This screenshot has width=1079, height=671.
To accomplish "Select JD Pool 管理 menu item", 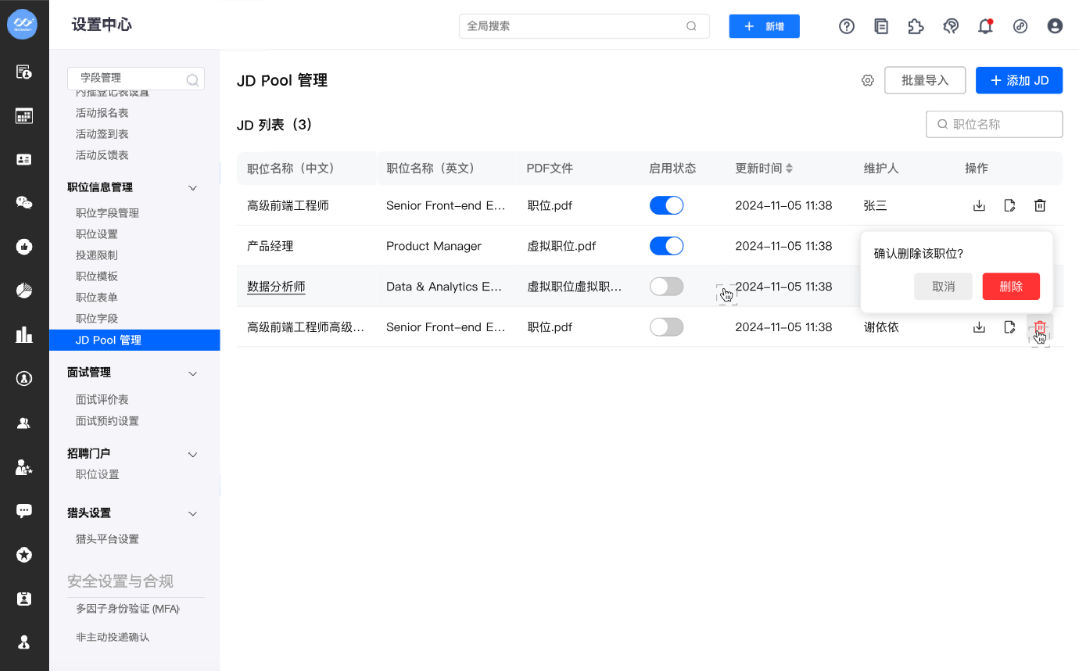I will click(134, 340).
